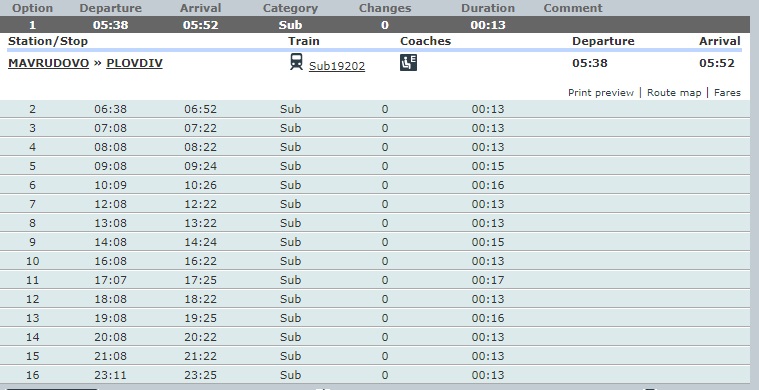Click the Duration column header
This screenshot has width=759, height=390.
(x=488, y=8)
